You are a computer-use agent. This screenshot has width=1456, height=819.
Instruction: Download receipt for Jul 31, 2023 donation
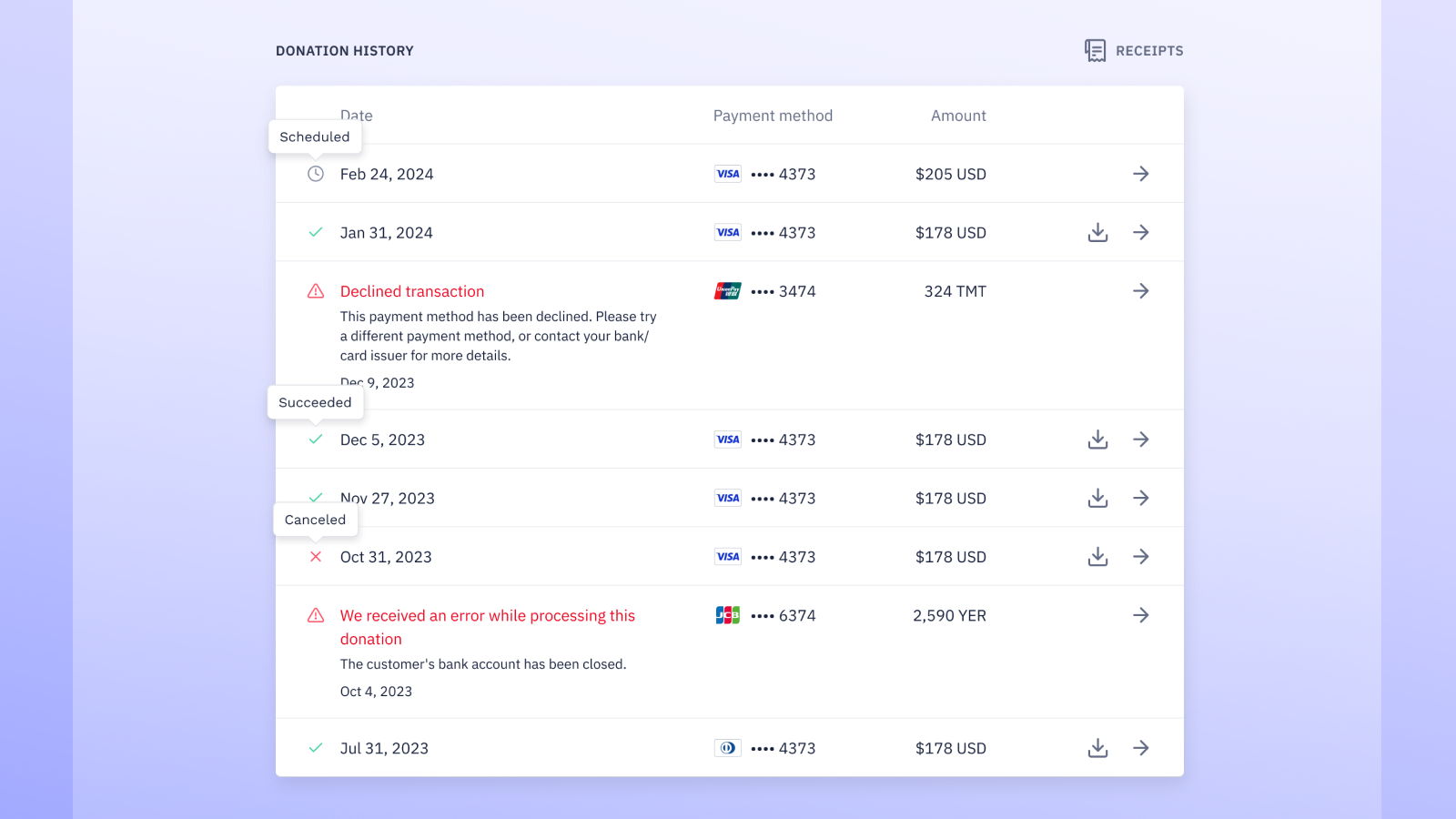point(1097,748)
